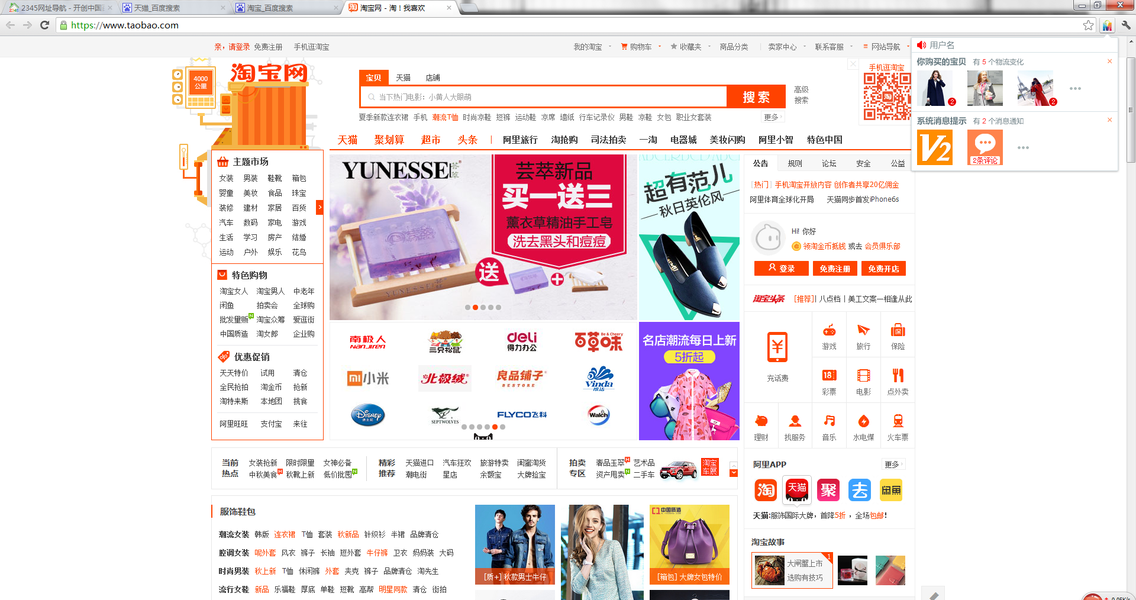Open the 找服务 service icon
1136x600 pixels.
click(795, 421)
